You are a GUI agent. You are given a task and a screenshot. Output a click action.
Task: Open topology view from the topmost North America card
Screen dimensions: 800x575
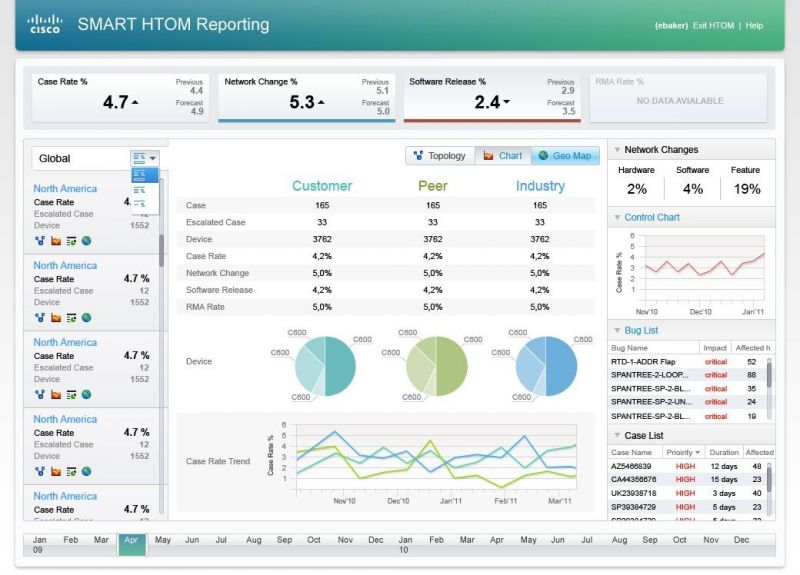pyautogui.click(x=40, y=241)
